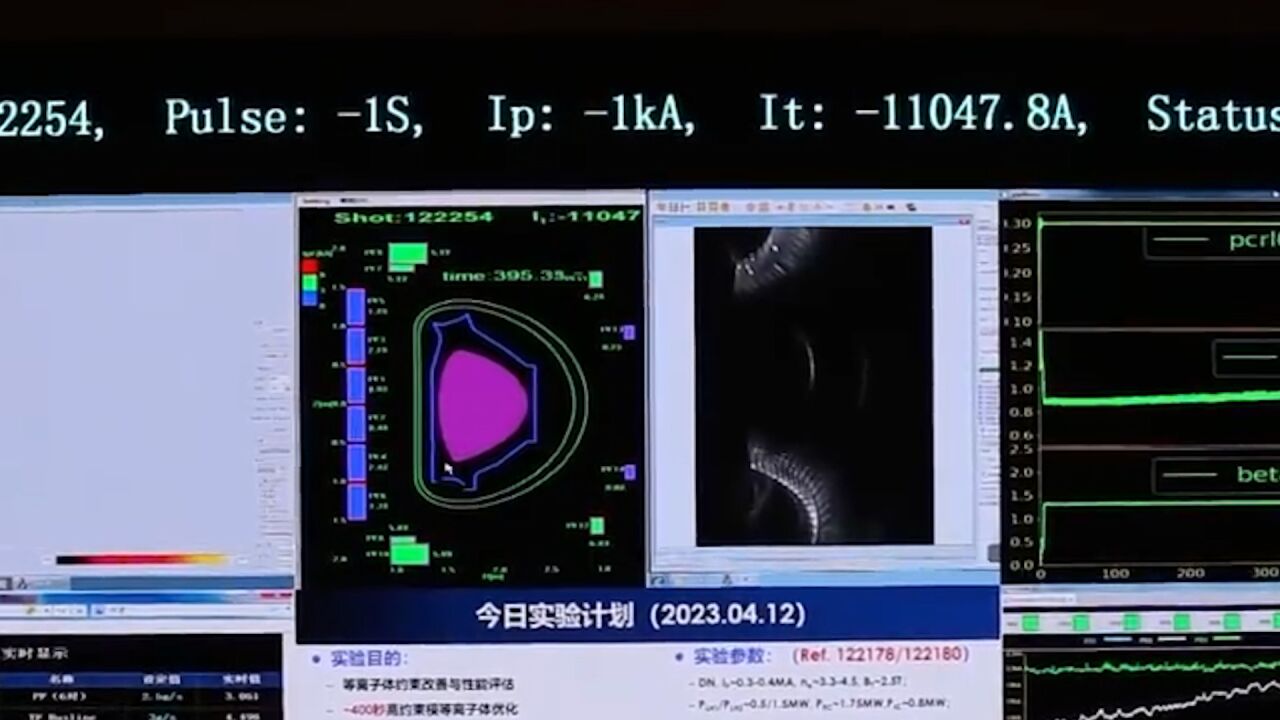
Task: Click the 等离子体约束改善与性能评估 line
Action: click(429, 685)
